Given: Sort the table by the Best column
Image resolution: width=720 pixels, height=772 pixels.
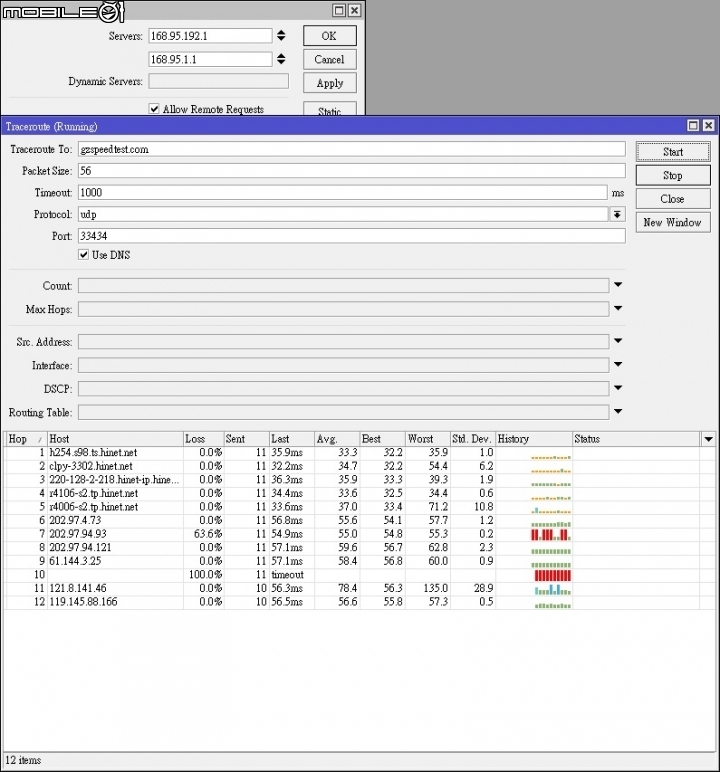Looking at the screenshot, I should (x=382, y=439).
